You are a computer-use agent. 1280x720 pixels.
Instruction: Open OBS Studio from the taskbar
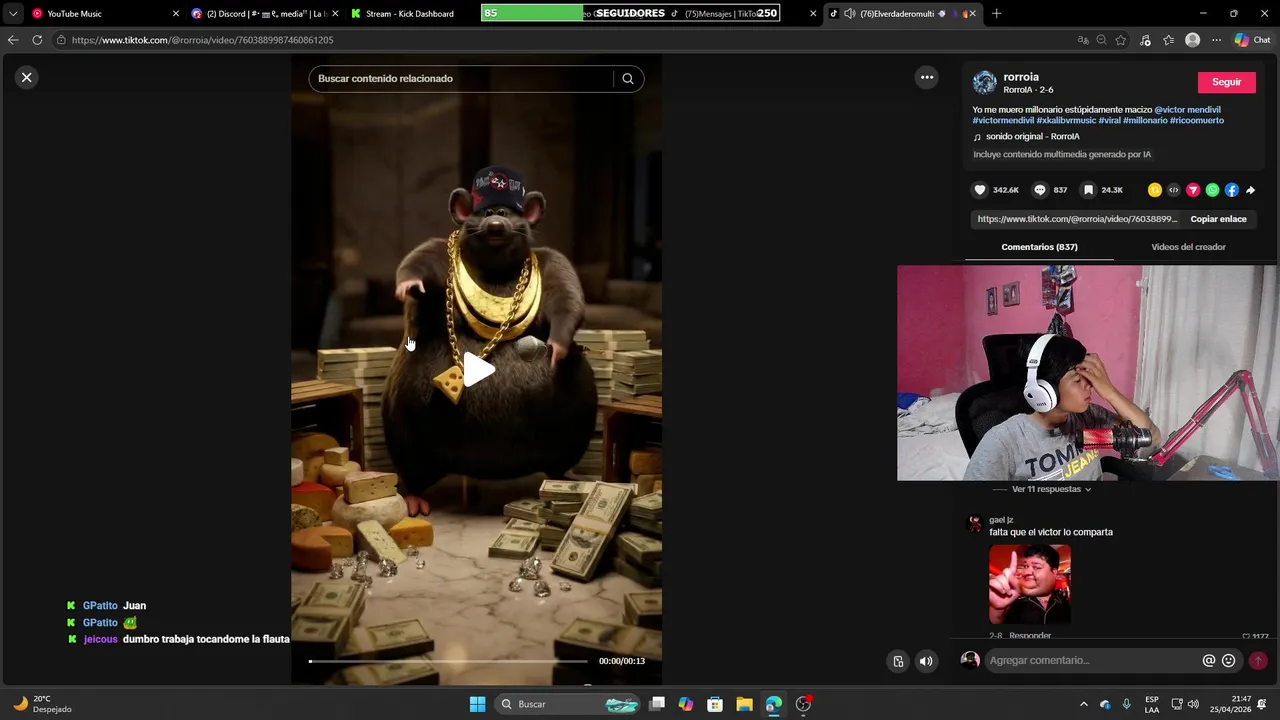point(803,704)
